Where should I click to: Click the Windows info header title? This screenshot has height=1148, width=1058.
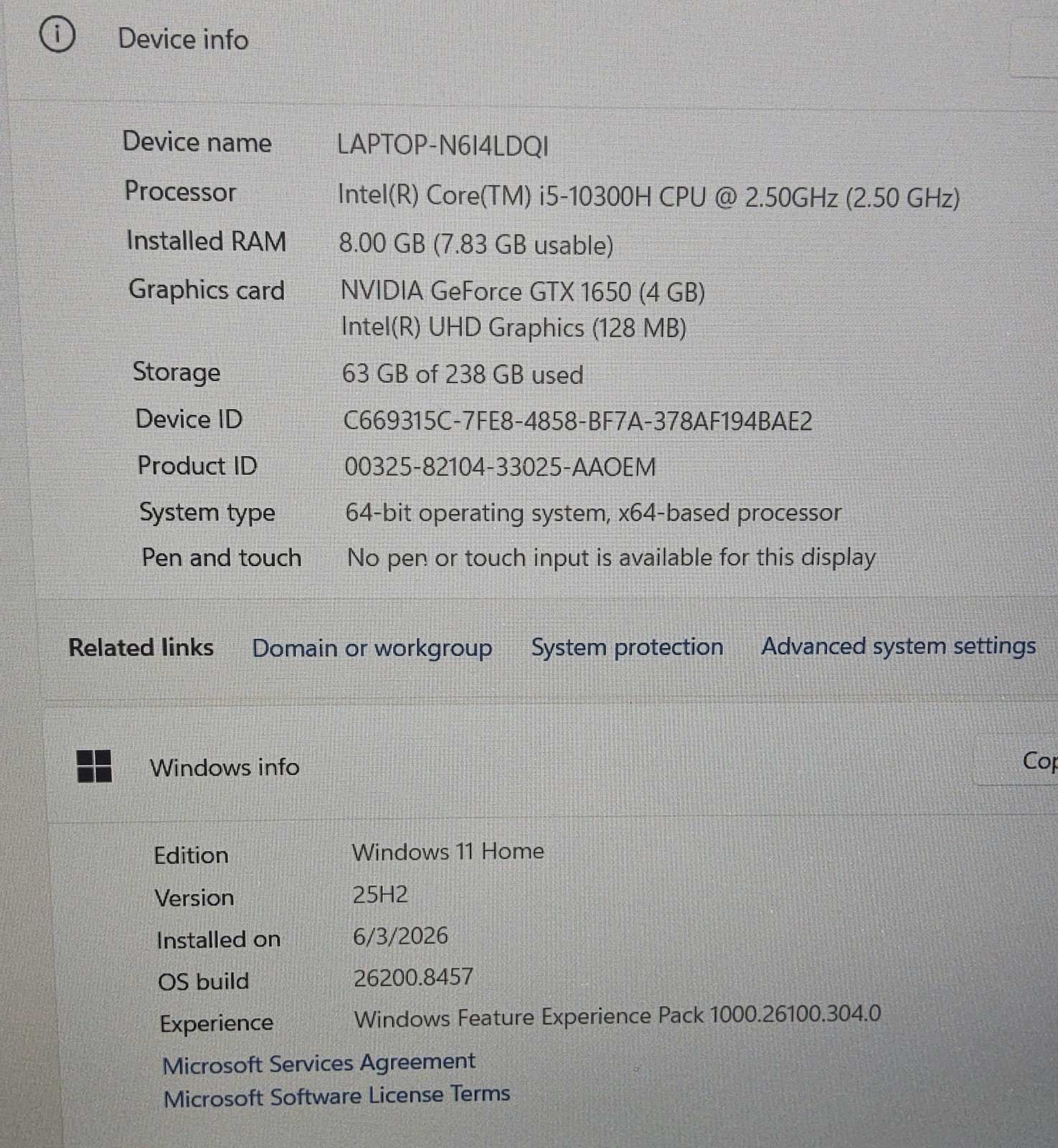pyautogui.click(x=225, y=767)
